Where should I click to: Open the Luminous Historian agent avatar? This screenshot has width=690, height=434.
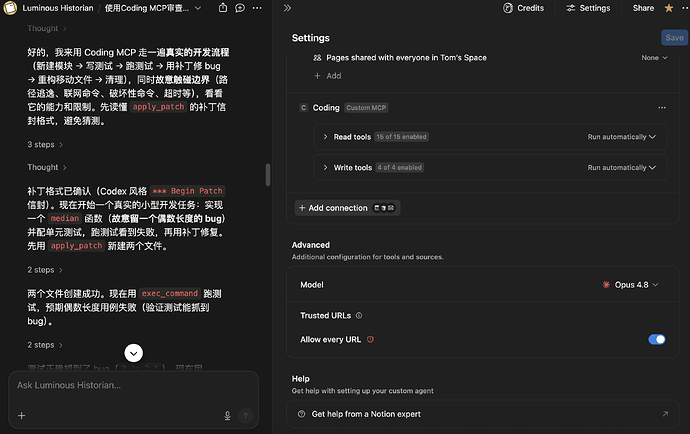[x=10, y=8]
